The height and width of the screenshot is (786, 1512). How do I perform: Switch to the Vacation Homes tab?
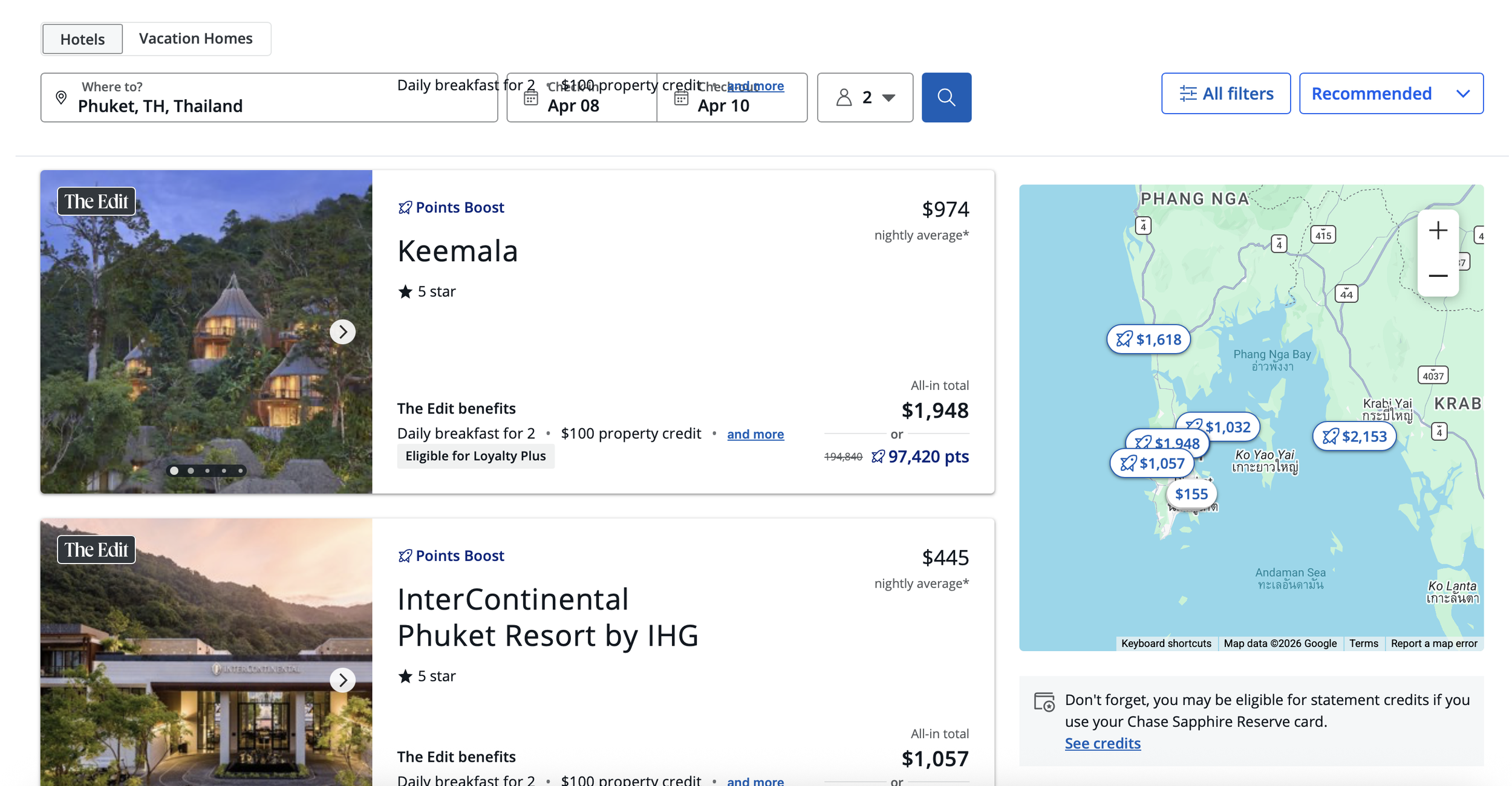click(196, 39)
